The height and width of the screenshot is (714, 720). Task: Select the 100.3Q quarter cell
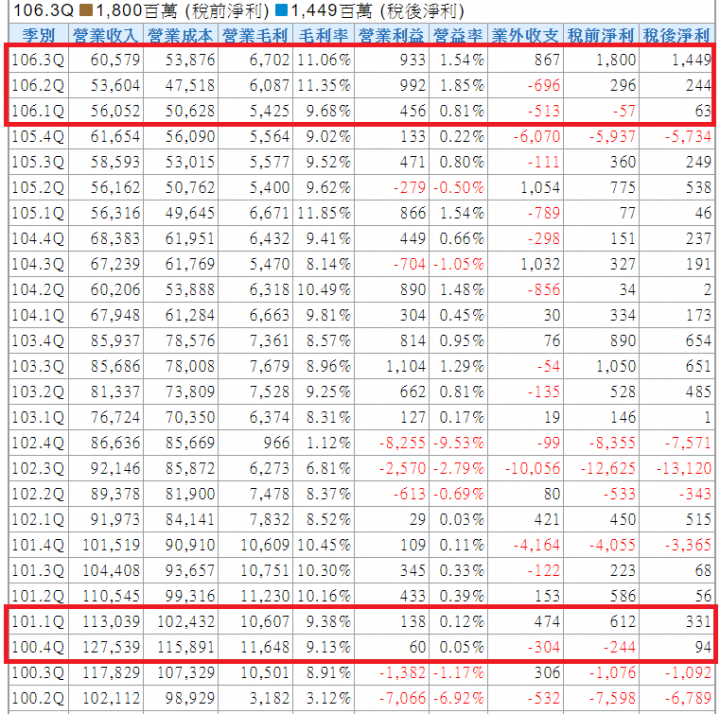(x=39, y=673)
